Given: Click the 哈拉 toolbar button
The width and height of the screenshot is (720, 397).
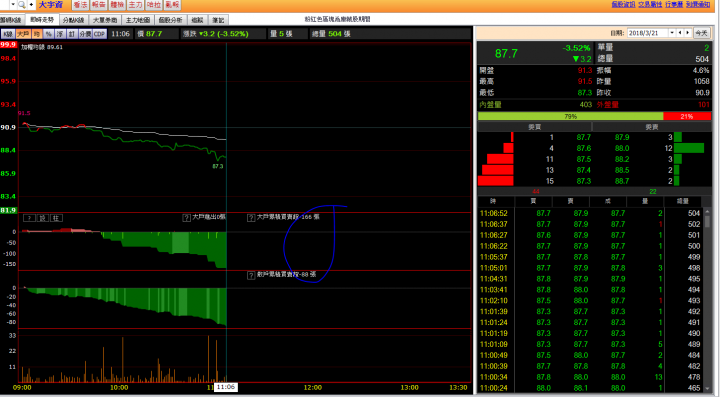Looking at the screenshot, I should click(154, 5).
